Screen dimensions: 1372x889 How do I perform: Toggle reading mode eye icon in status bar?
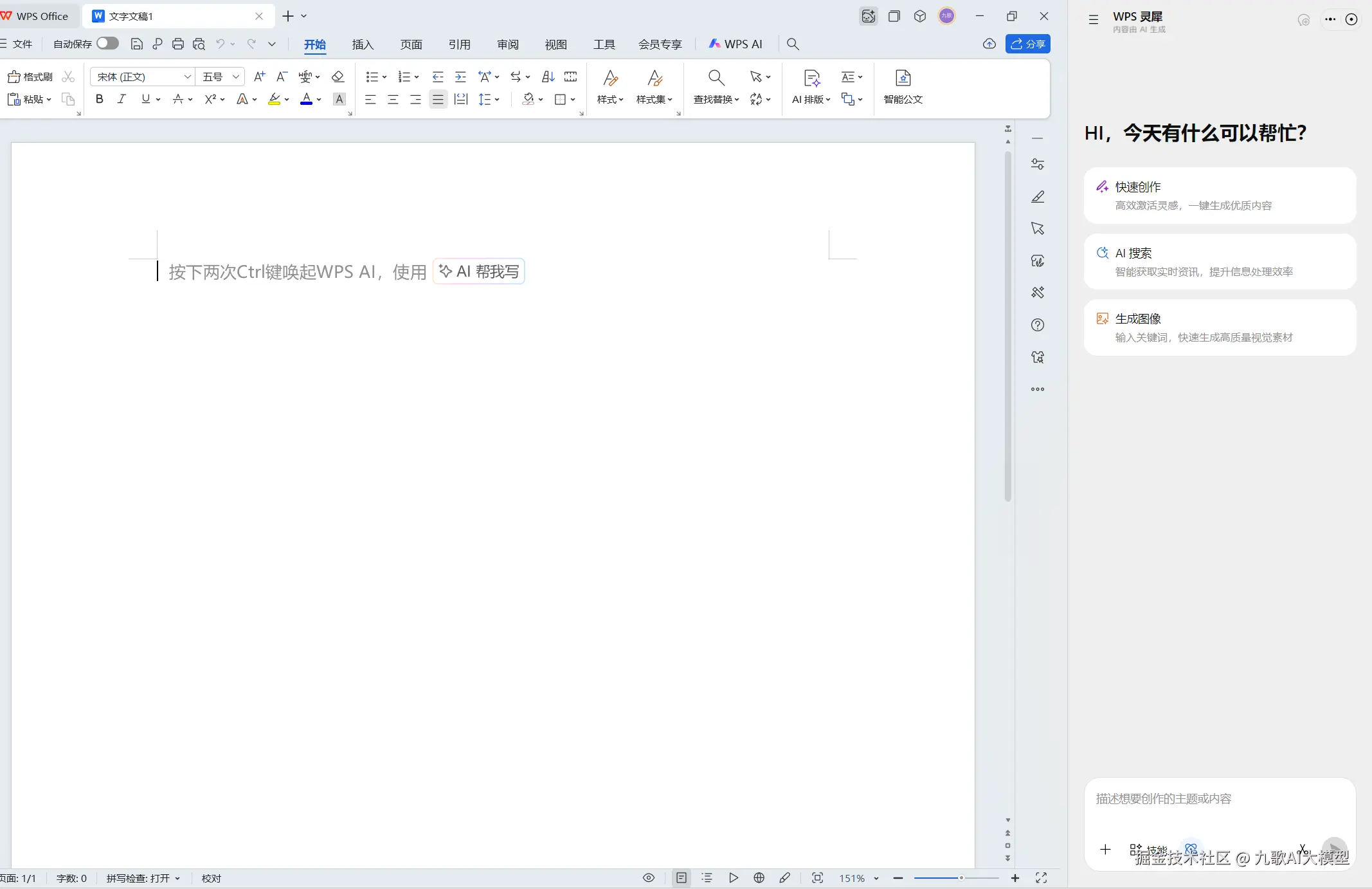click(x=649, y=878)
